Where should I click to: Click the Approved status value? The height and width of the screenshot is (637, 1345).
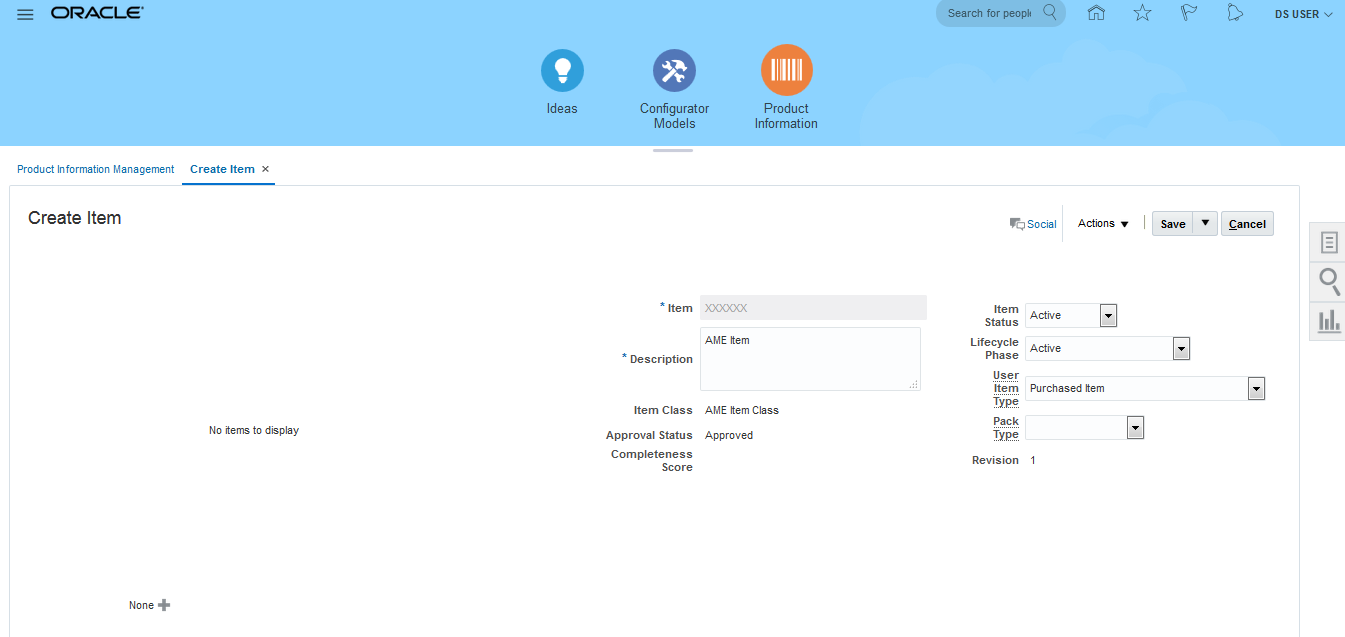(x=729, y=435)
